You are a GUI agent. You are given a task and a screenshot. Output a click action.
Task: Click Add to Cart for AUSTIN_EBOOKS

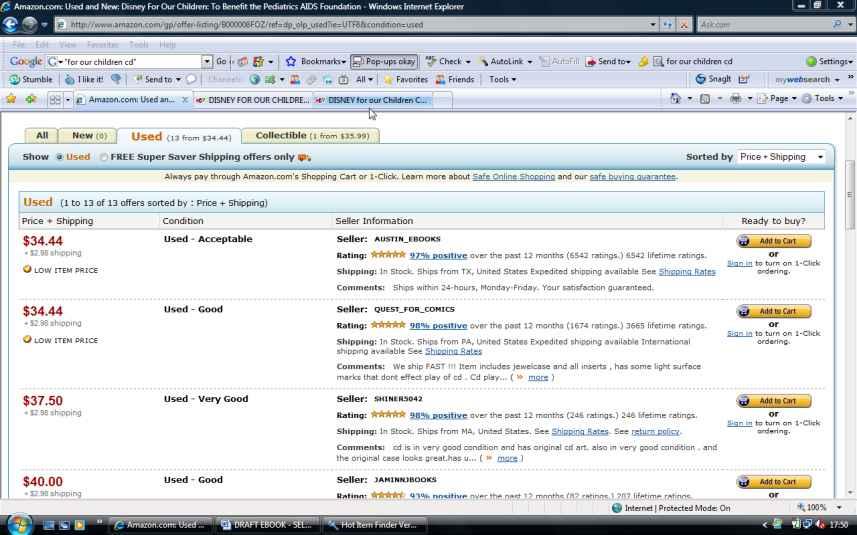[773, 241]
